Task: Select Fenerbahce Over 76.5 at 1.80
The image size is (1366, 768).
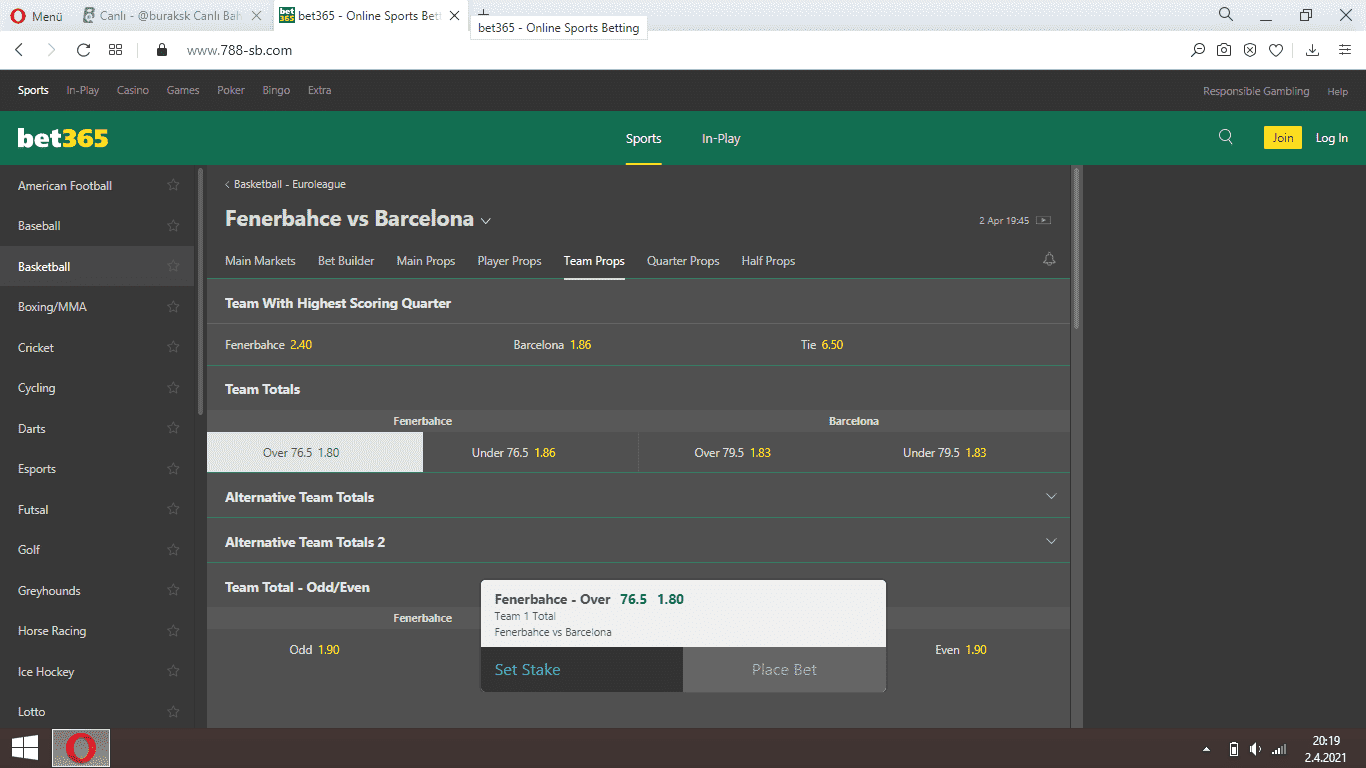Action: (315, 452)
